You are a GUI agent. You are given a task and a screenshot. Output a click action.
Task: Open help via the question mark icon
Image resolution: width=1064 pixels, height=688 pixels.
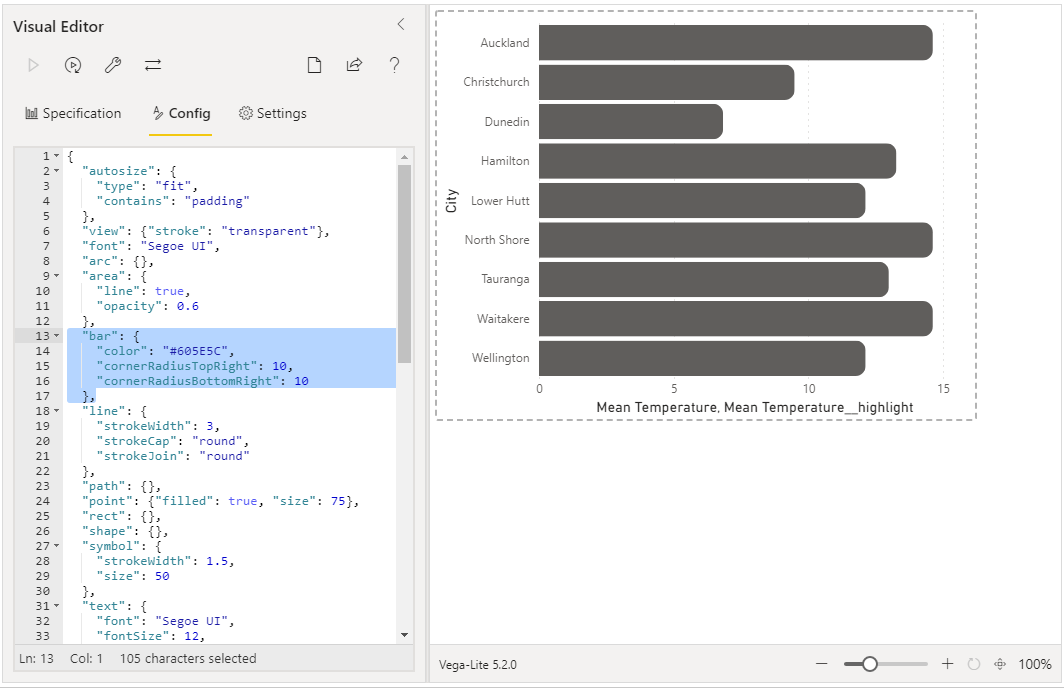point(394,65)
